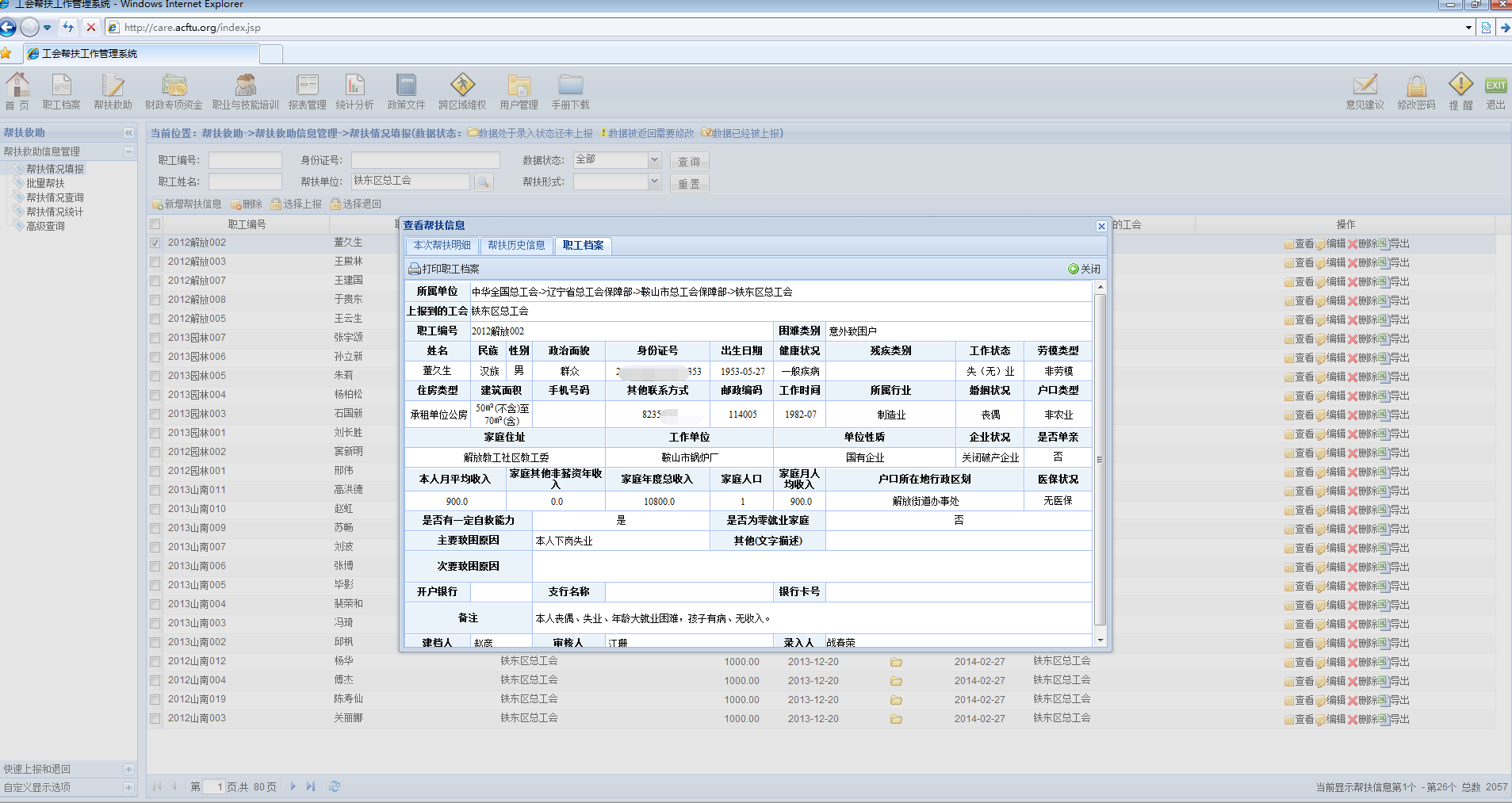Click 新增帮扶信息 button
1512x803 pixels.
pyautogui.click(x=187, y=204)
